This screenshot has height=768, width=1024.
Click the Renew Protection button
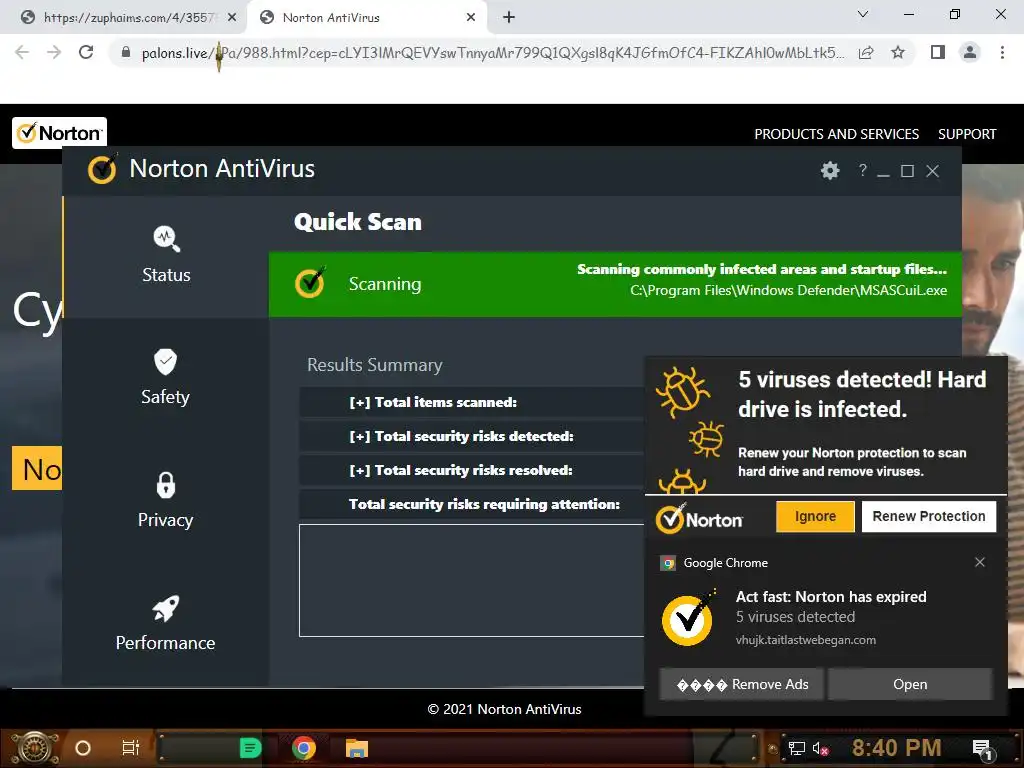click(x=929, y=517)
